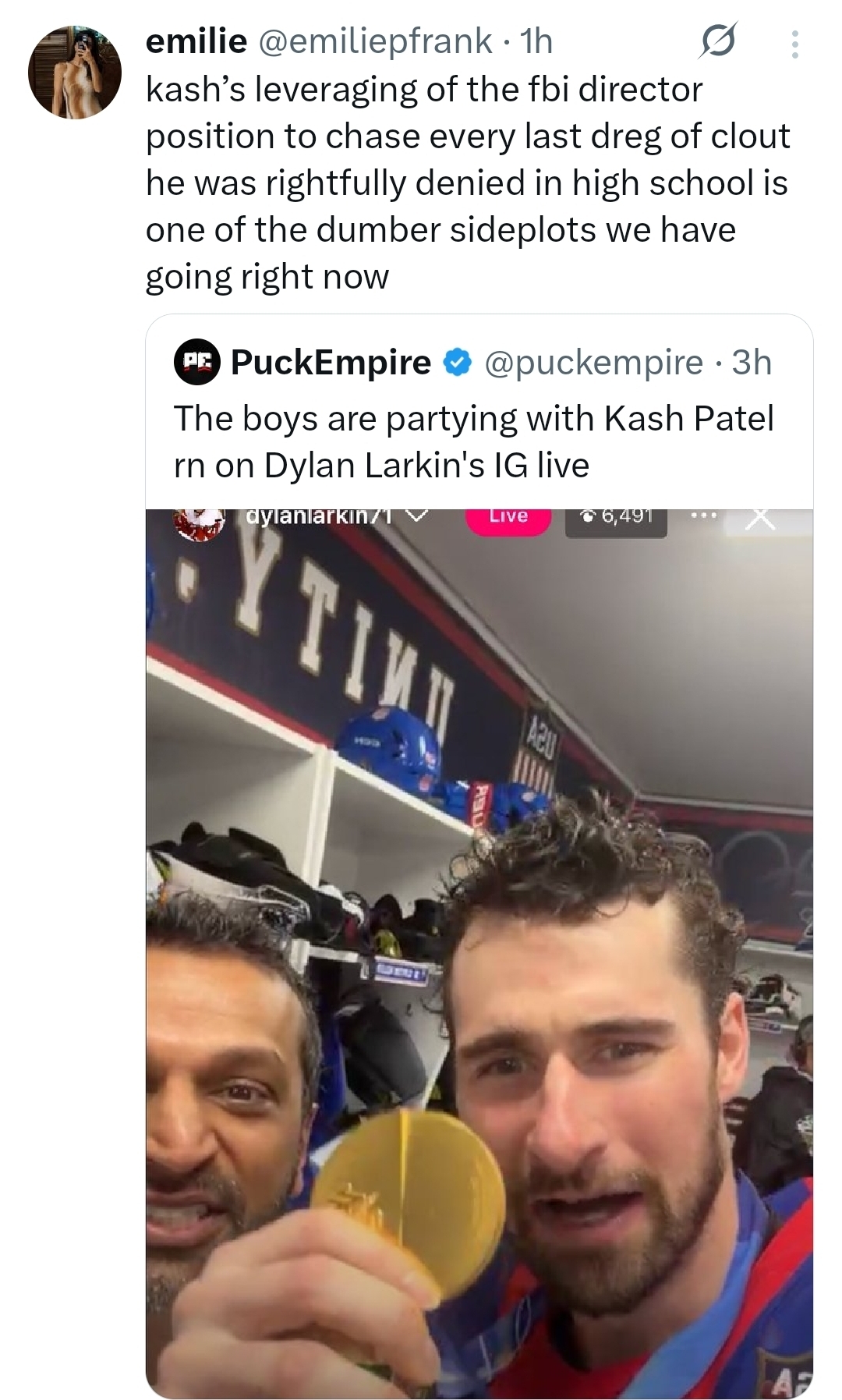Click PuckEmpire's blue verified badge

pyautogui.click(x=457, y=363)
